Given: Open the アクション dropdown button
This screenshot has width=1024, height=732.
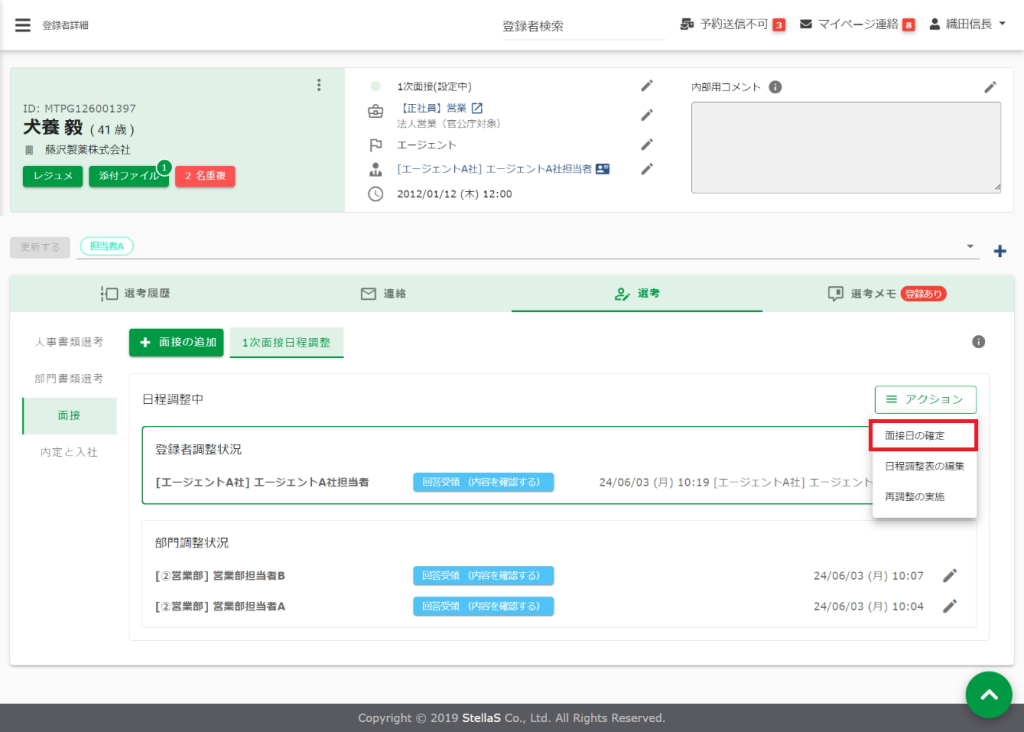Looking at the screenshot, I should click(x=925, y=399).
